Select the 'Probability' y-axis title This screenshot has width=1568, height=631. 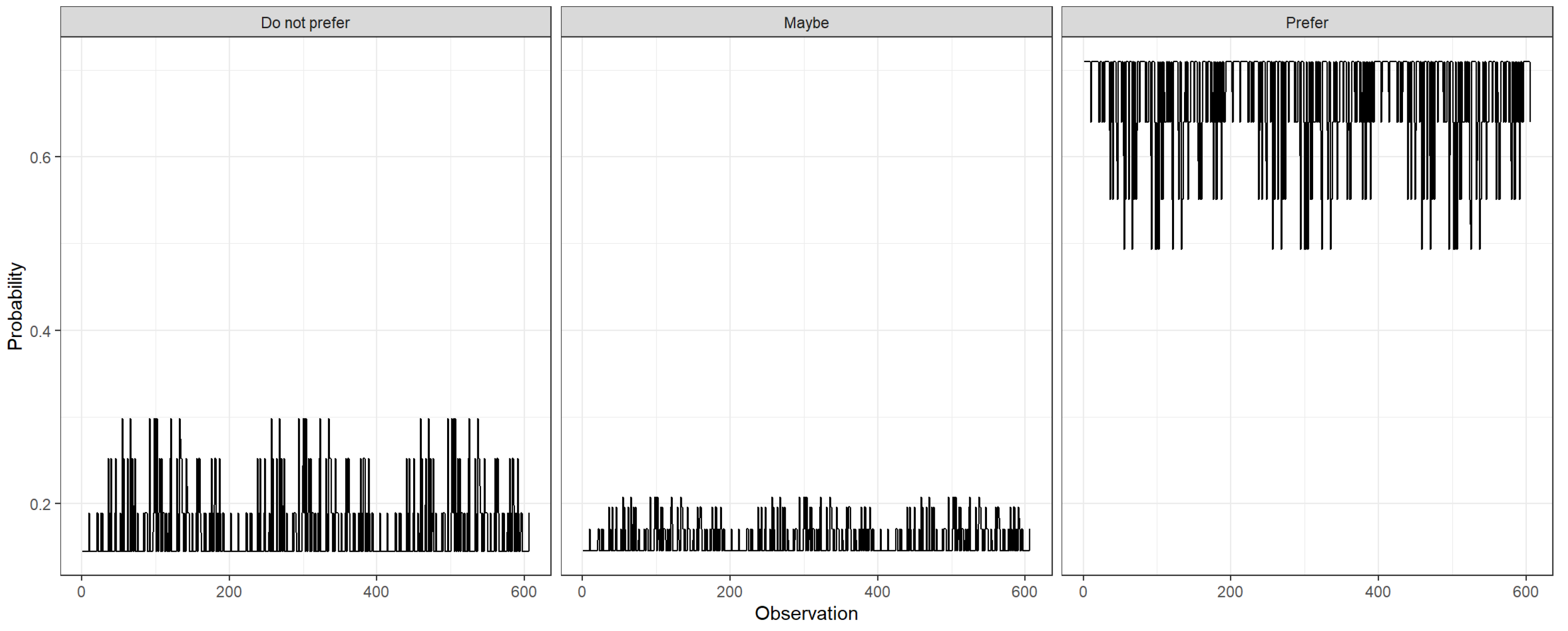coord(15,306)
